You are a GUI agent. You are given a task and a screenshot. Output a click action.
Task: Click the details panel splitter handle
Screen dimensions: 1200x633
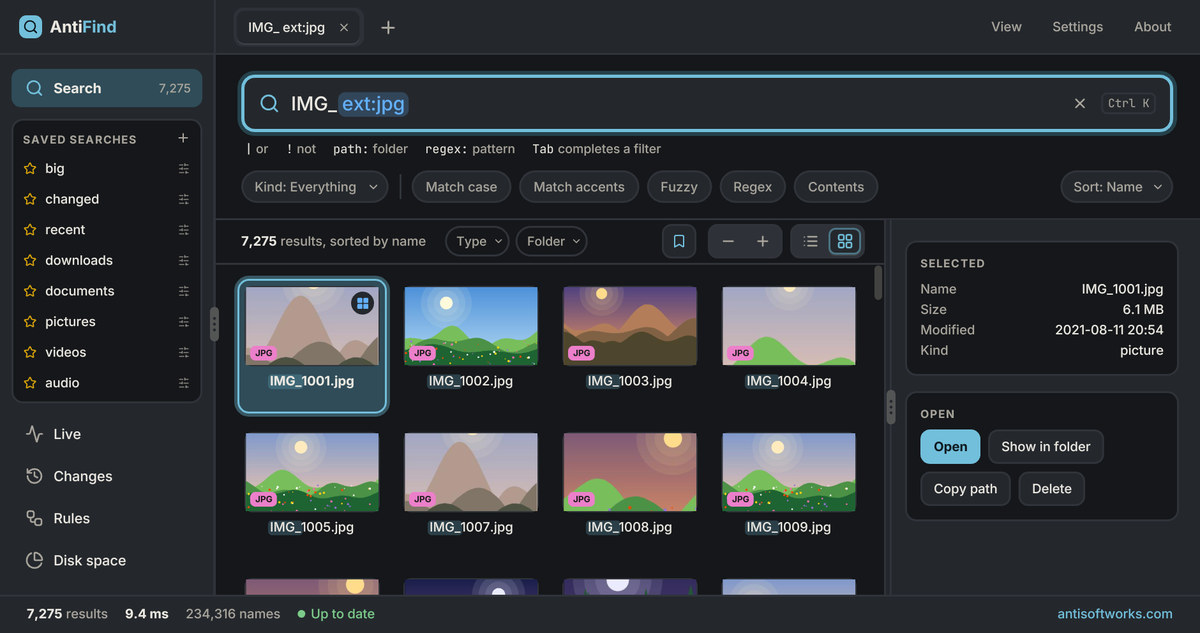tap(890, 406)
